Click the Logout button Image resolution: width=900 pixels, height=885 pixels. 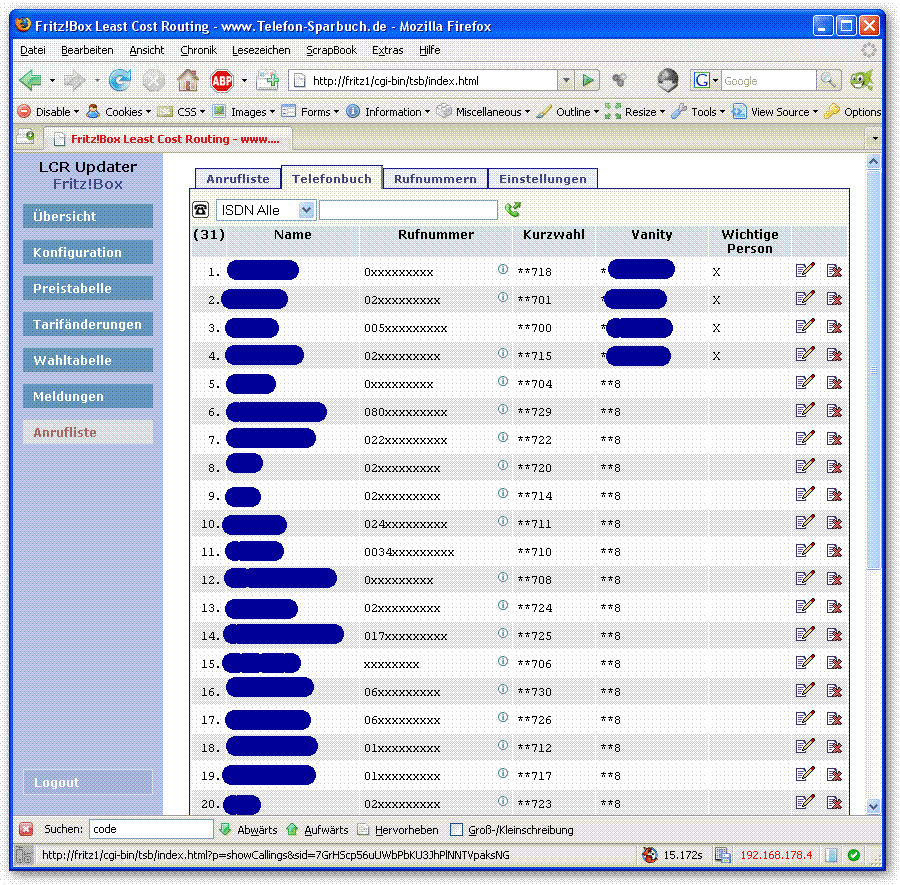tap(88, 782)
